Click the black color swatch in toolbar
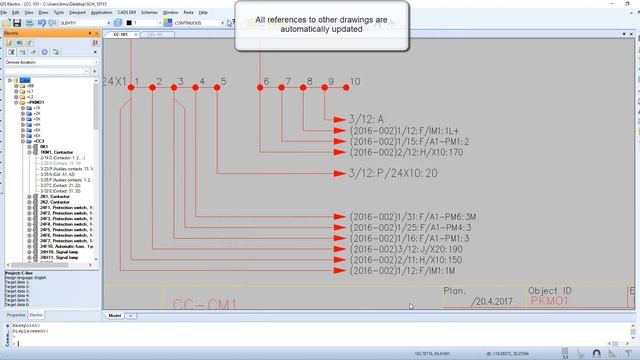 (x=129, y=23)
